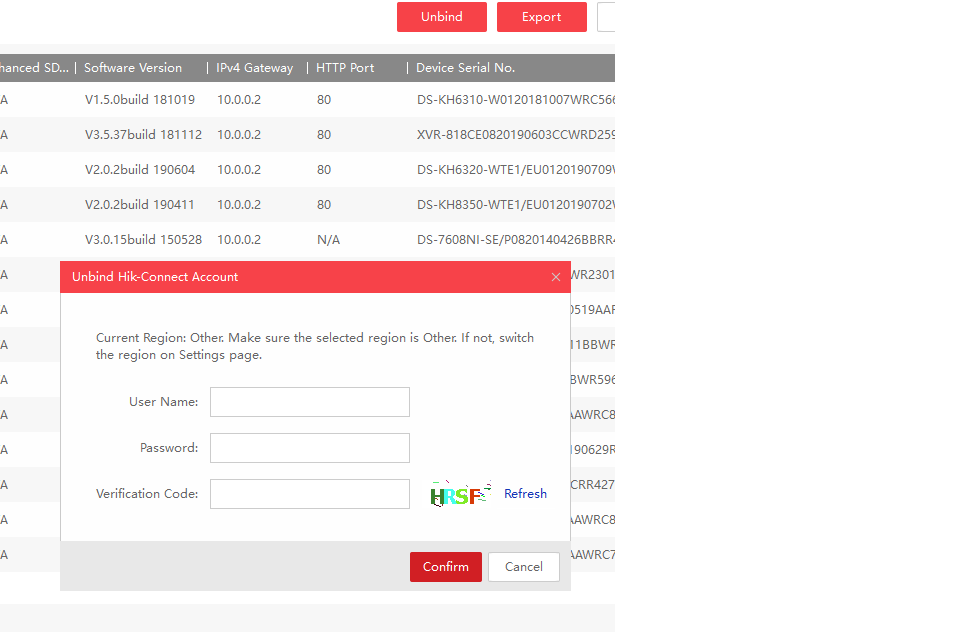Click the partially visible button right of Export
The image size is (955, 632).
tap(606, 17)
